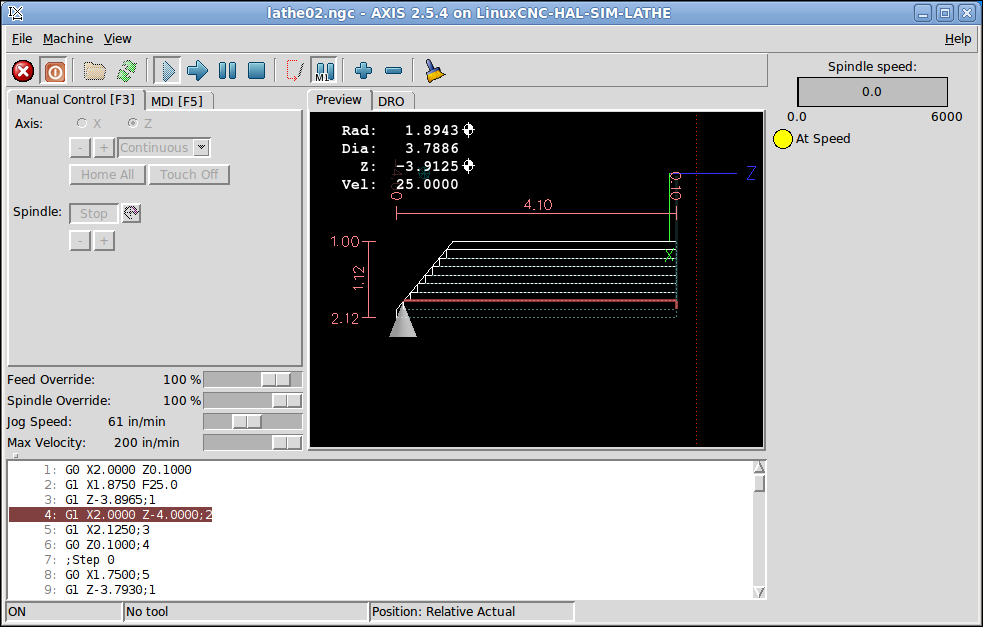The image size is (983, 627).
Task: Increase spindle speed plus button
Action: (x=104, y=241)
